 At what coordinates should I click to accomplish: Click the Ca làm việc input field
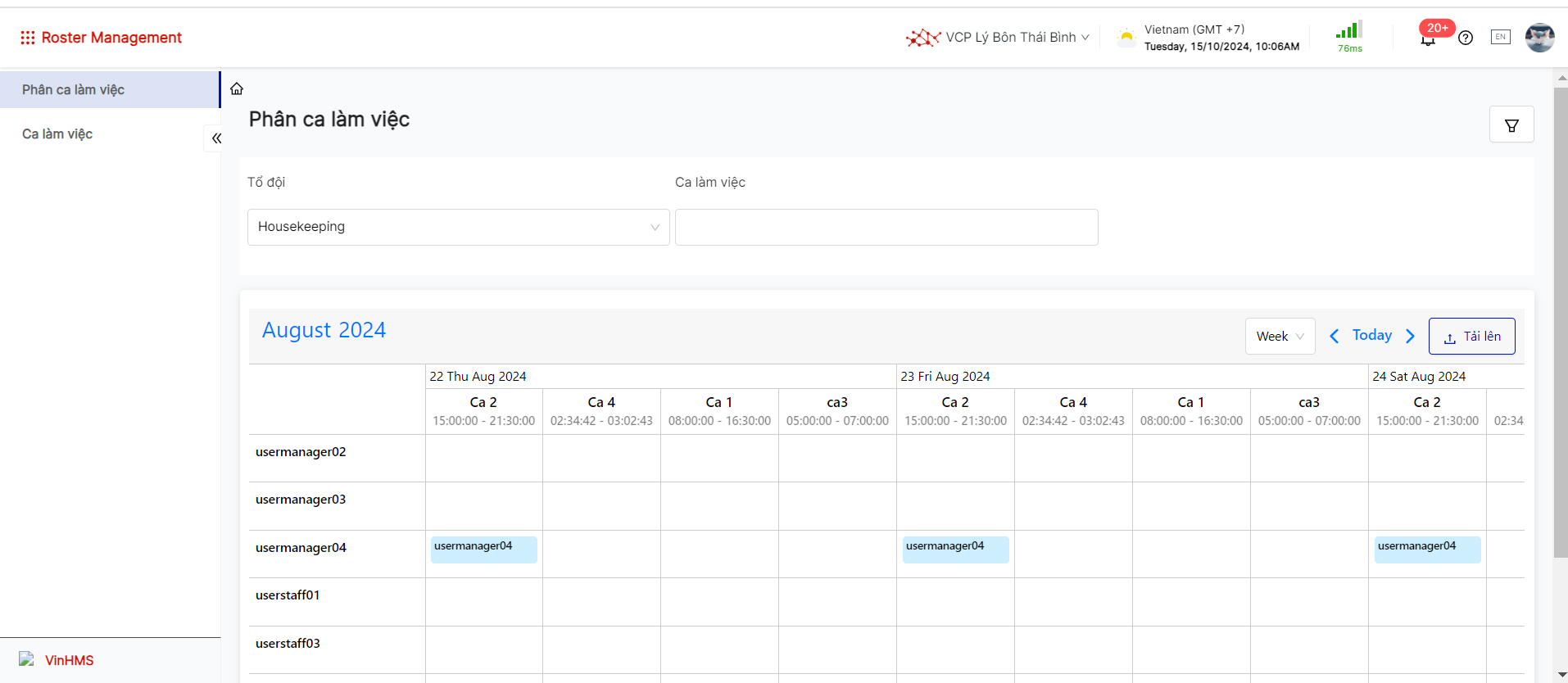(x=886, y=227)
